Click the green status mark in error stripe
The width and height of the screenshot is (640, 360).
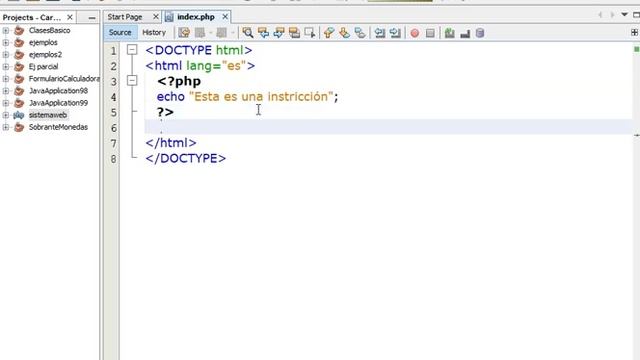pyautogui.click(x=636, y=49)
